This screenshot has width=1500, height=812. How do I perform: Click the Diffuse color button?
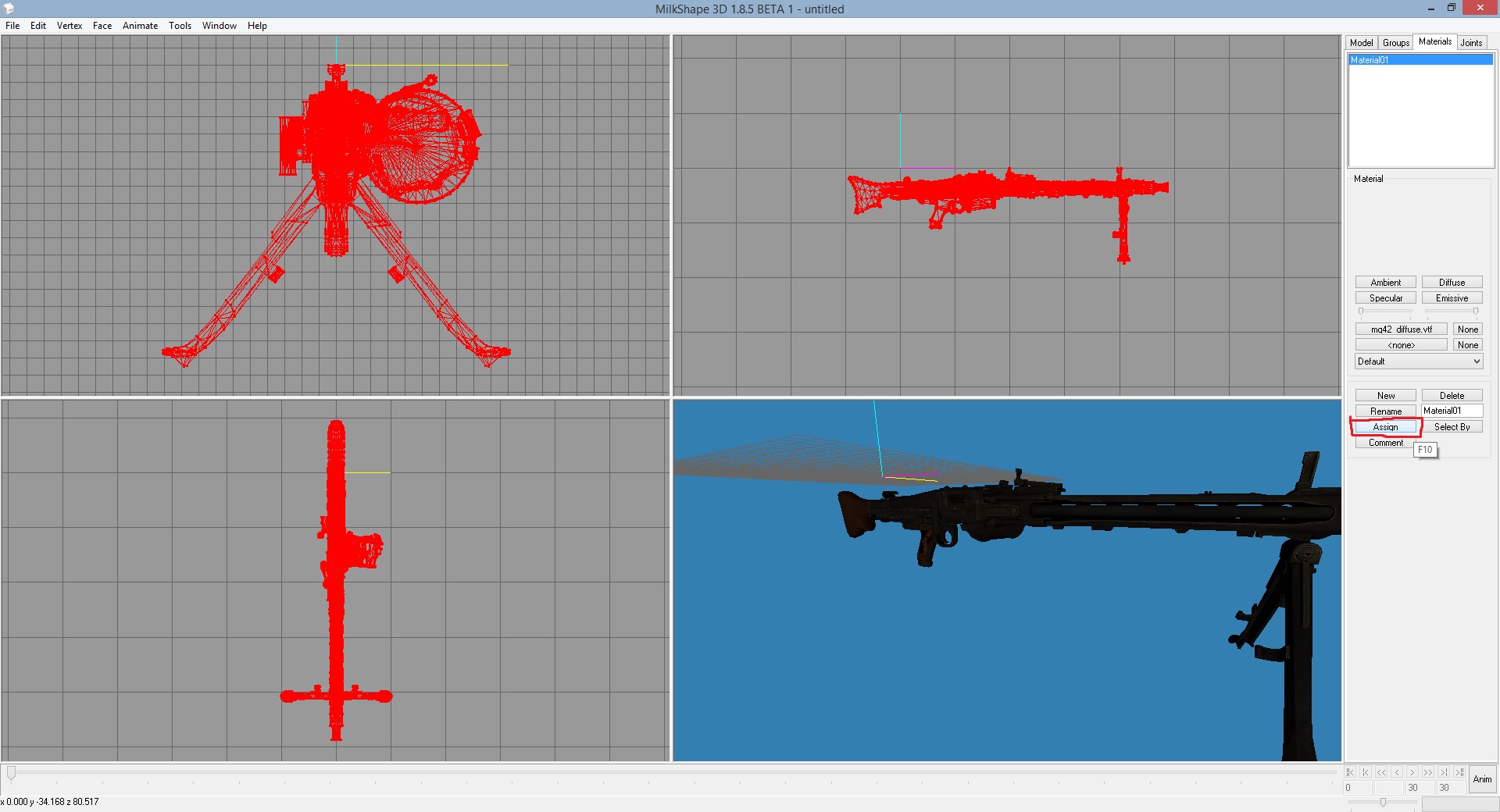tap(1452, 283)
